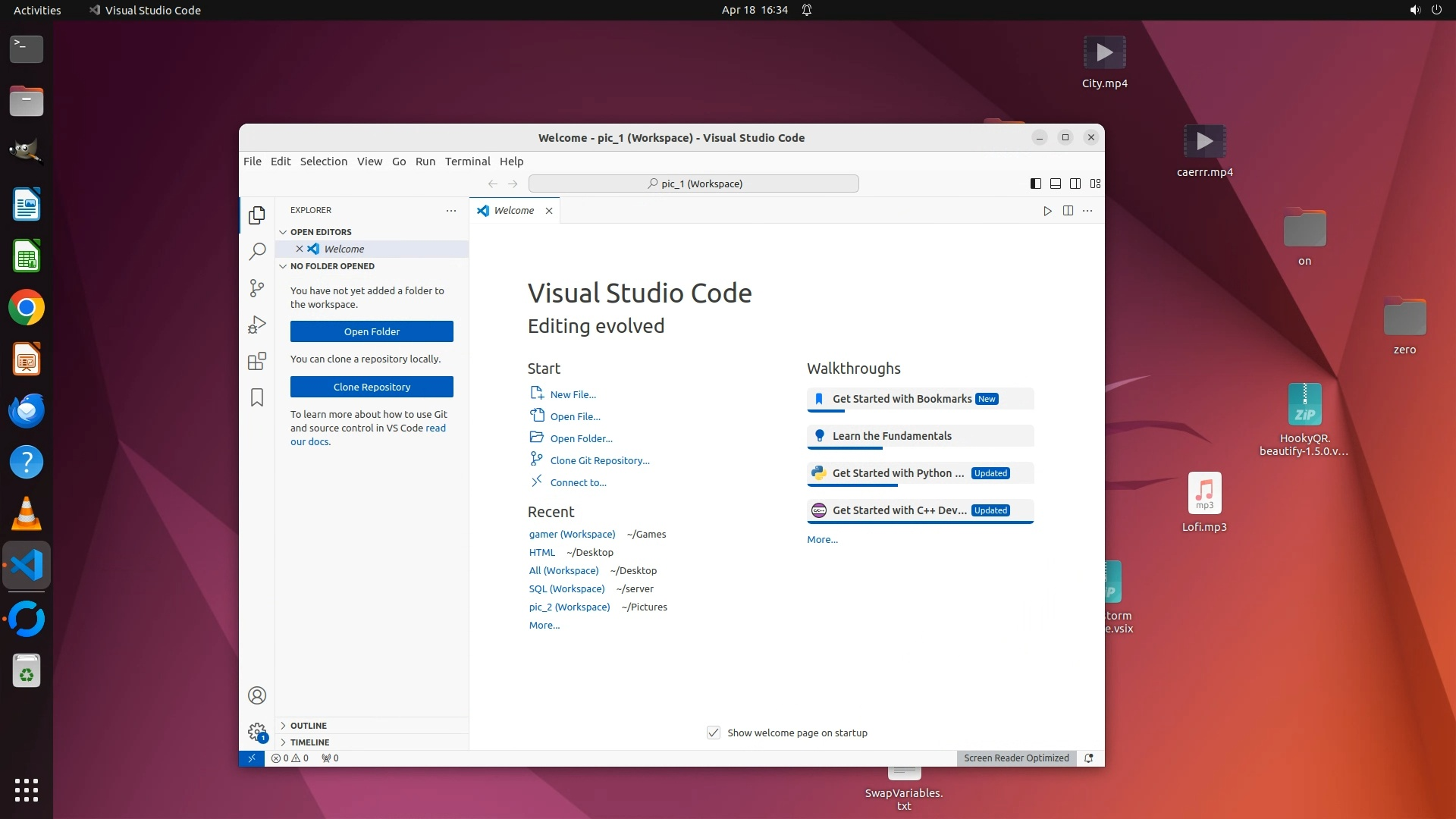Uncheck Show welcome page on startup
The image size is (1456, 819).
click(x=714, y=733)
